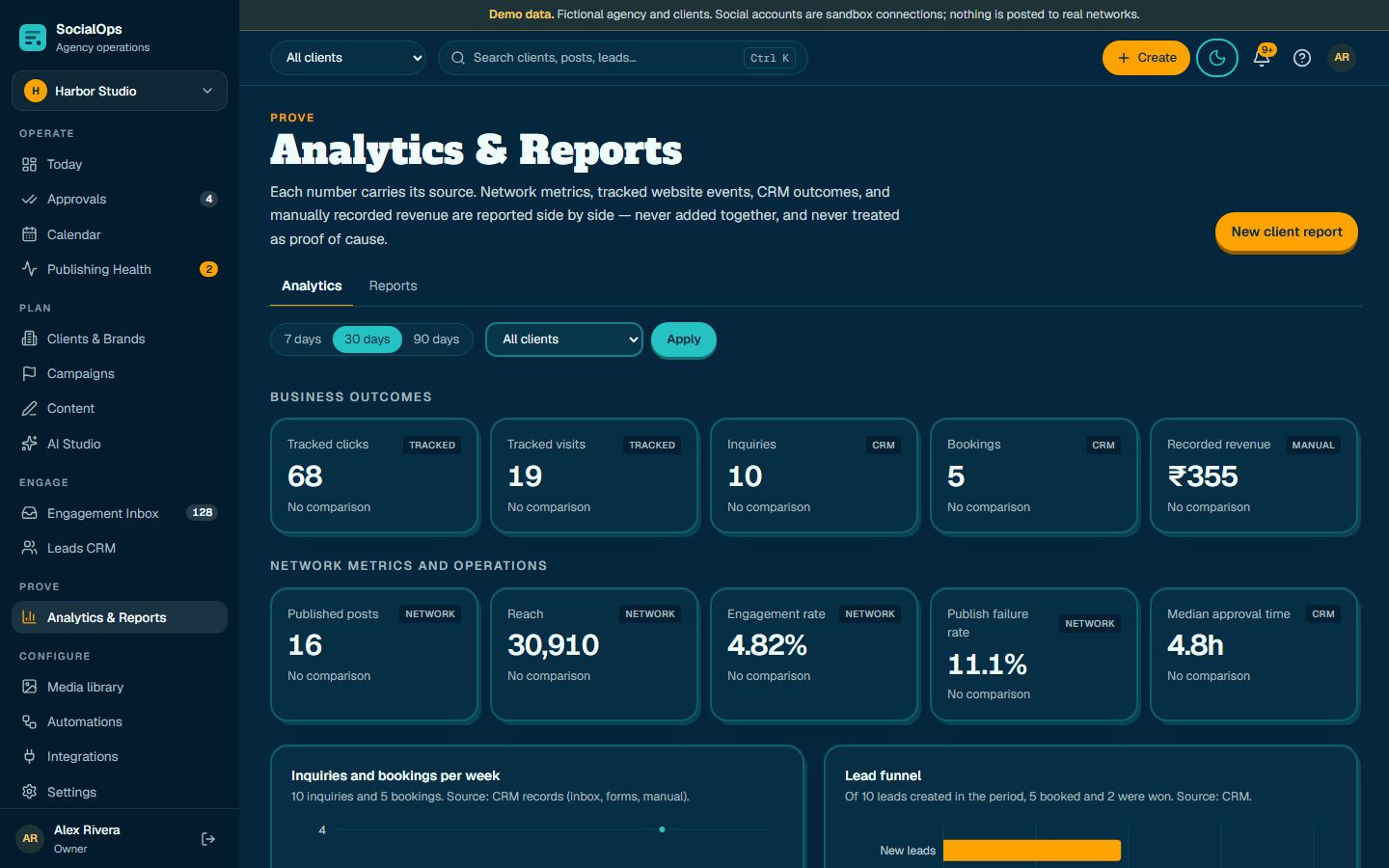The image size is (1389, 868).
Task: Apply the analytics filters
Action: (684, 339)
